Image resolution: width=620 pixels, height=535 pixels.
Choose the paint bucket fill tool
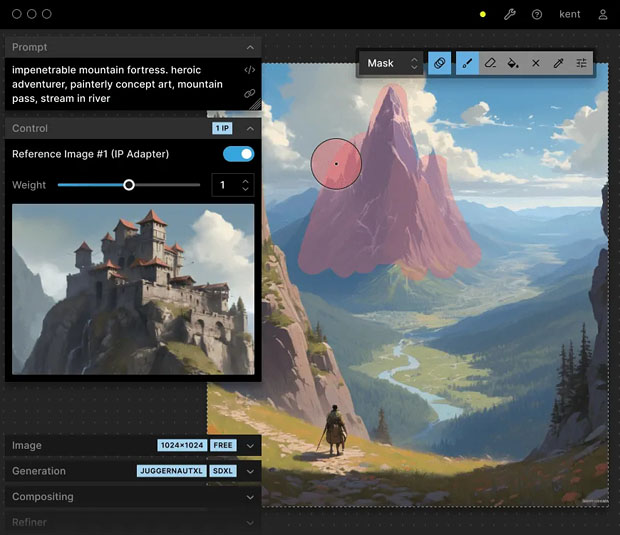[x=513, y=63]
